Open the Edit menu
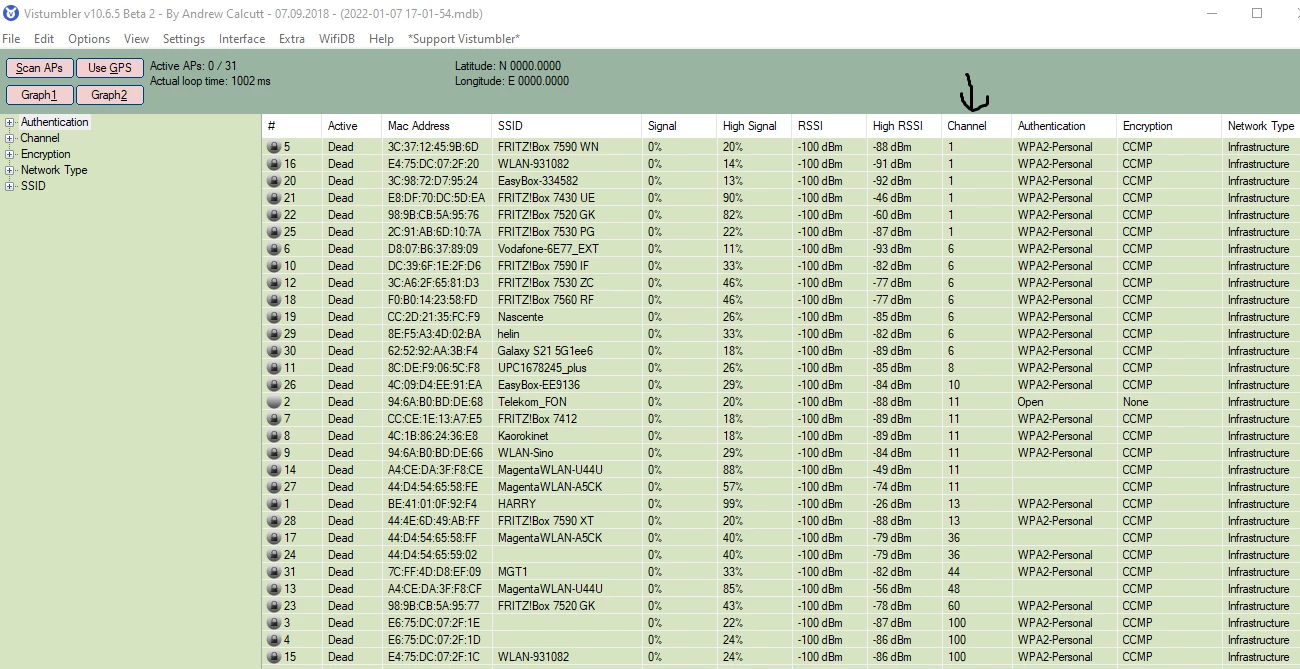Screen dimensions: 1300x669 pyautogui.click(x=44, y=39)
